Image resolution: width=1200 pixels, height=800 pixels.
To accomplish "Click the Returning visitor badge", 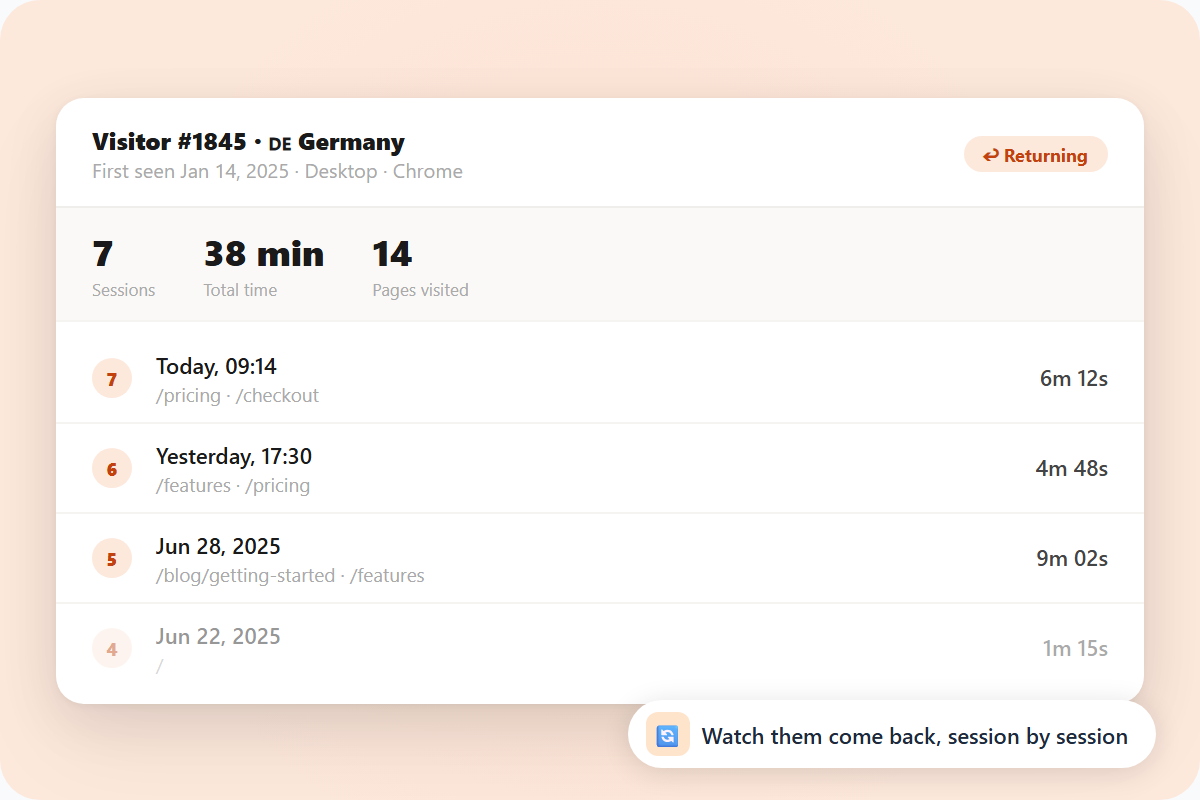I will [1035, 155].
